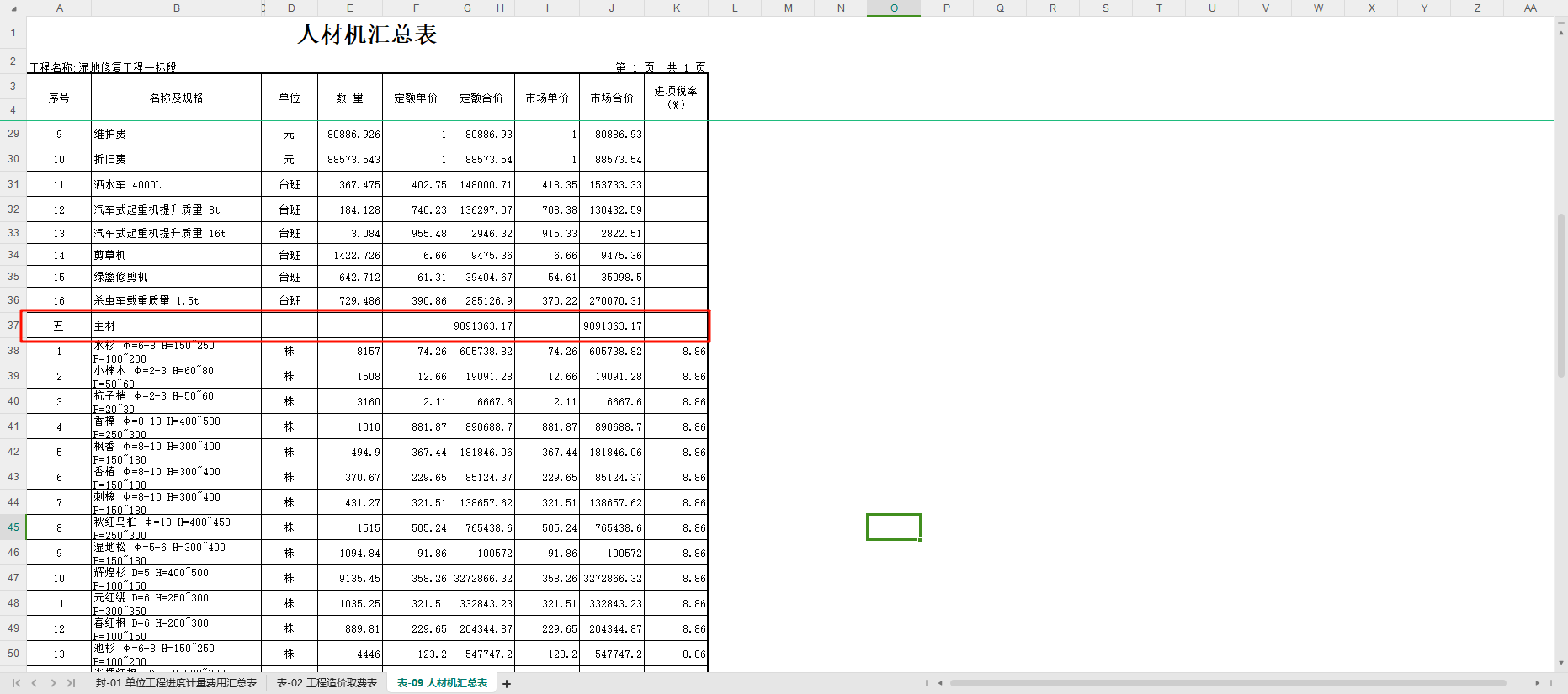Viewport: 1568px width, 694px height.
Task: Click the 汽车式起重机提升质量 8t cell
Action: pyautogui.click(x=177, y=209)
